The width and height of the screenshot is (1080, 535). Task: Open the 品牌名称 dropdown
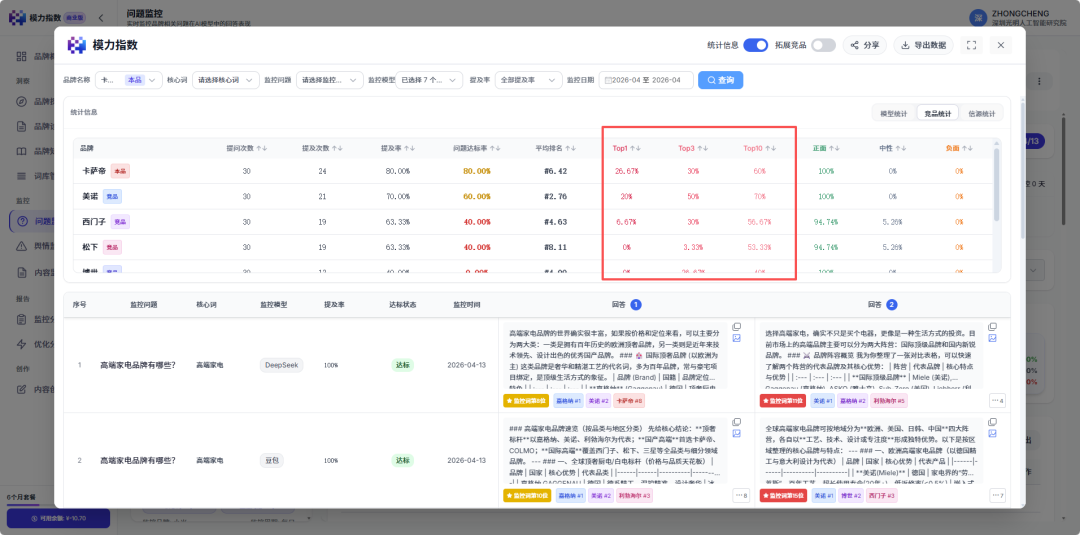click(129, 80)
